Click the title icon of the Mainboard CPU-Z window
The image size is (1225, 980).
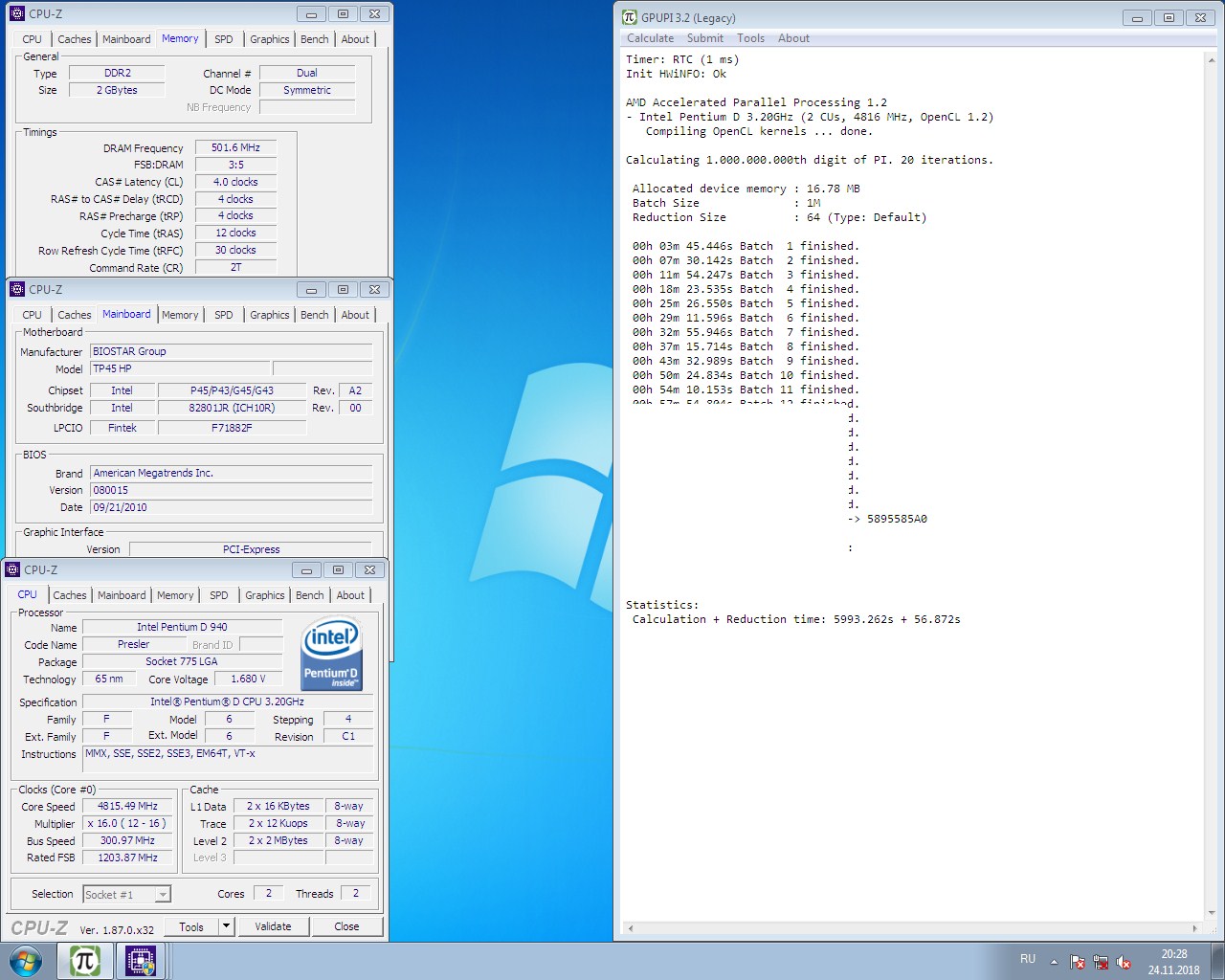16,289
